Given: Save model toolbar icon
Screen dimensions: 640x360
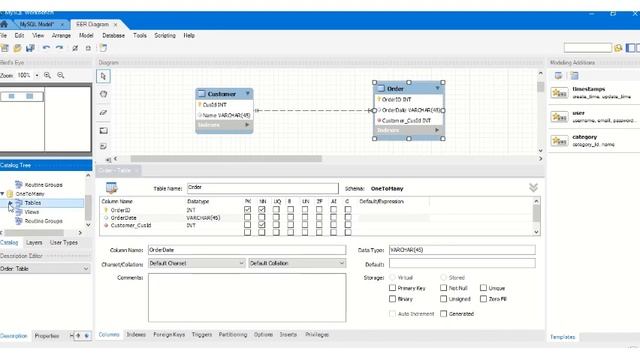Looking at the screenshot, I should point(30,48).
